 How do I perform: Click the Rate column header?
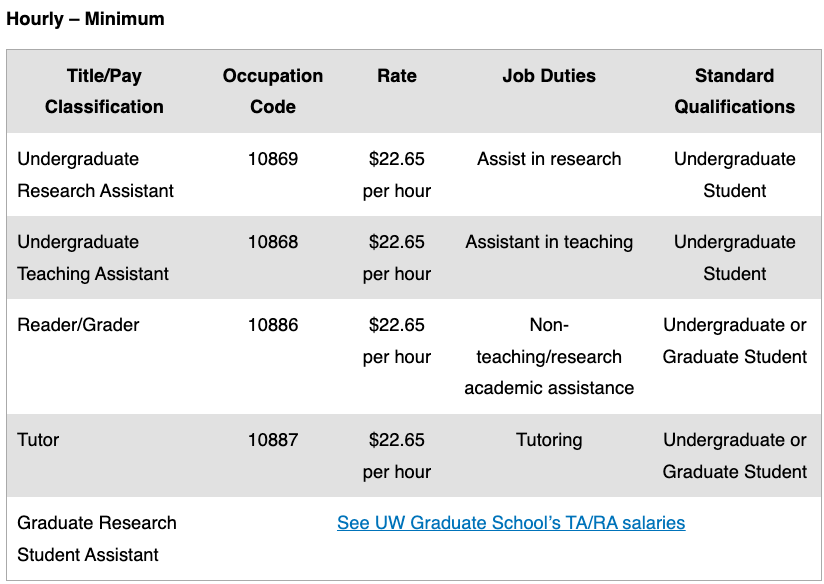click(x=397, y=76)
